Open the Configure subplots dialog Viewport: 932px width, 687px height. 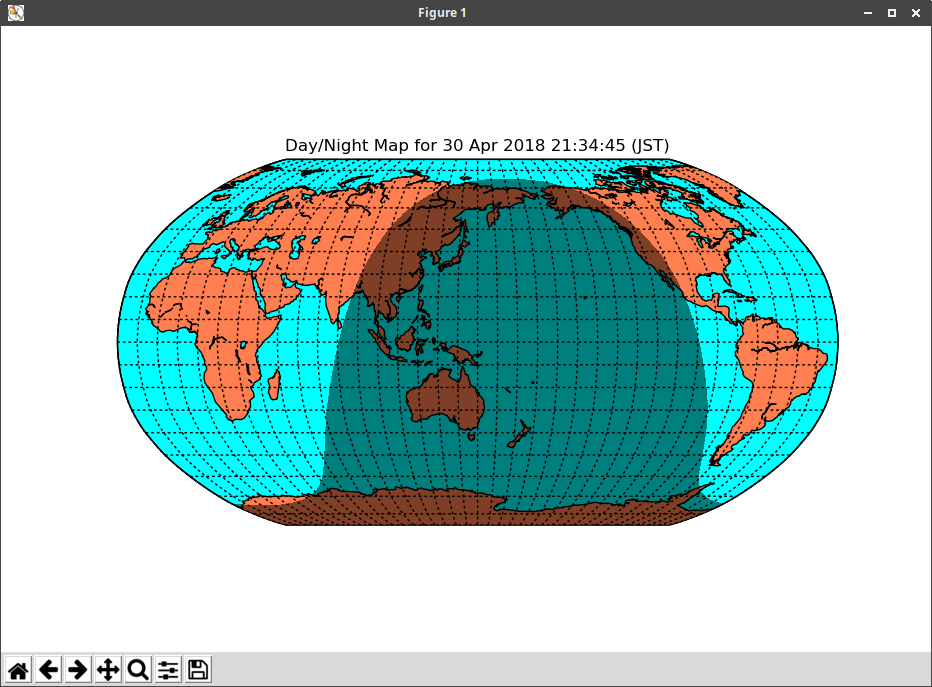tap(168, 670)
